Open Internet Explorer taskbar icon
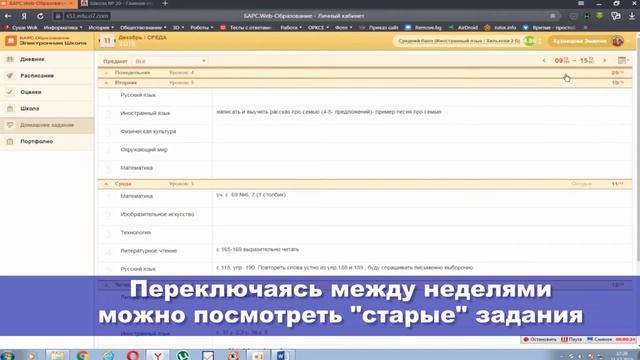The height and width of the screenshot is (360, 640). (x=108, y=356)
